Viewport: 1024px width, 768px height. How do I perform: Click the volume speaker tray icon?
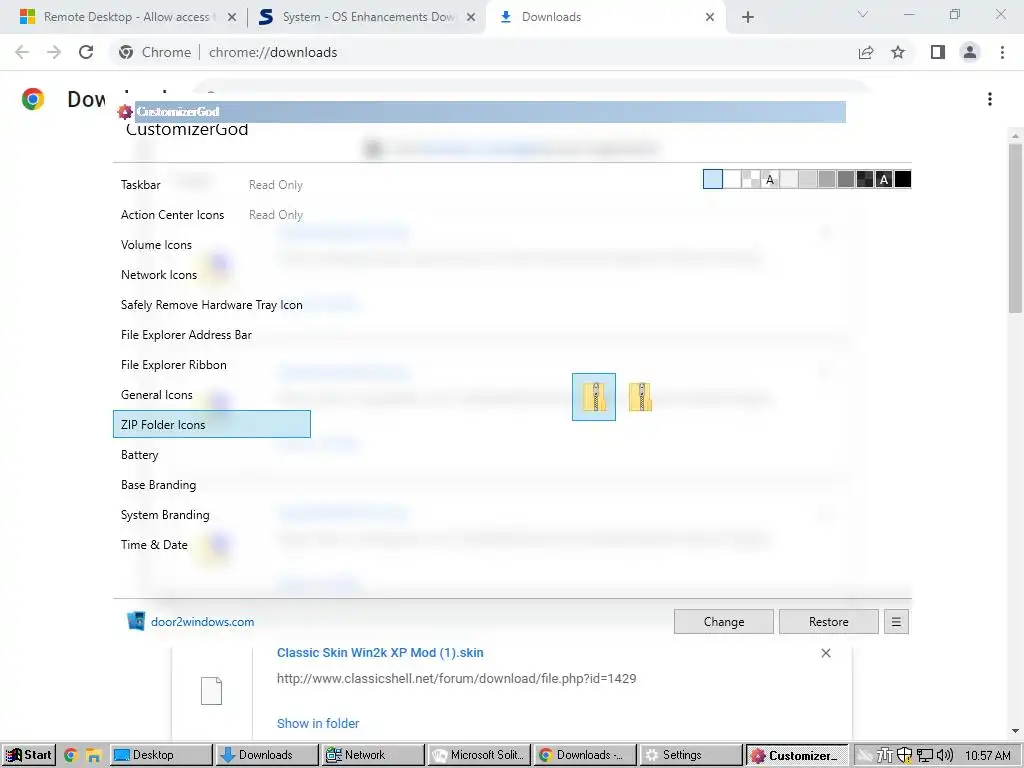pos(945,755)
